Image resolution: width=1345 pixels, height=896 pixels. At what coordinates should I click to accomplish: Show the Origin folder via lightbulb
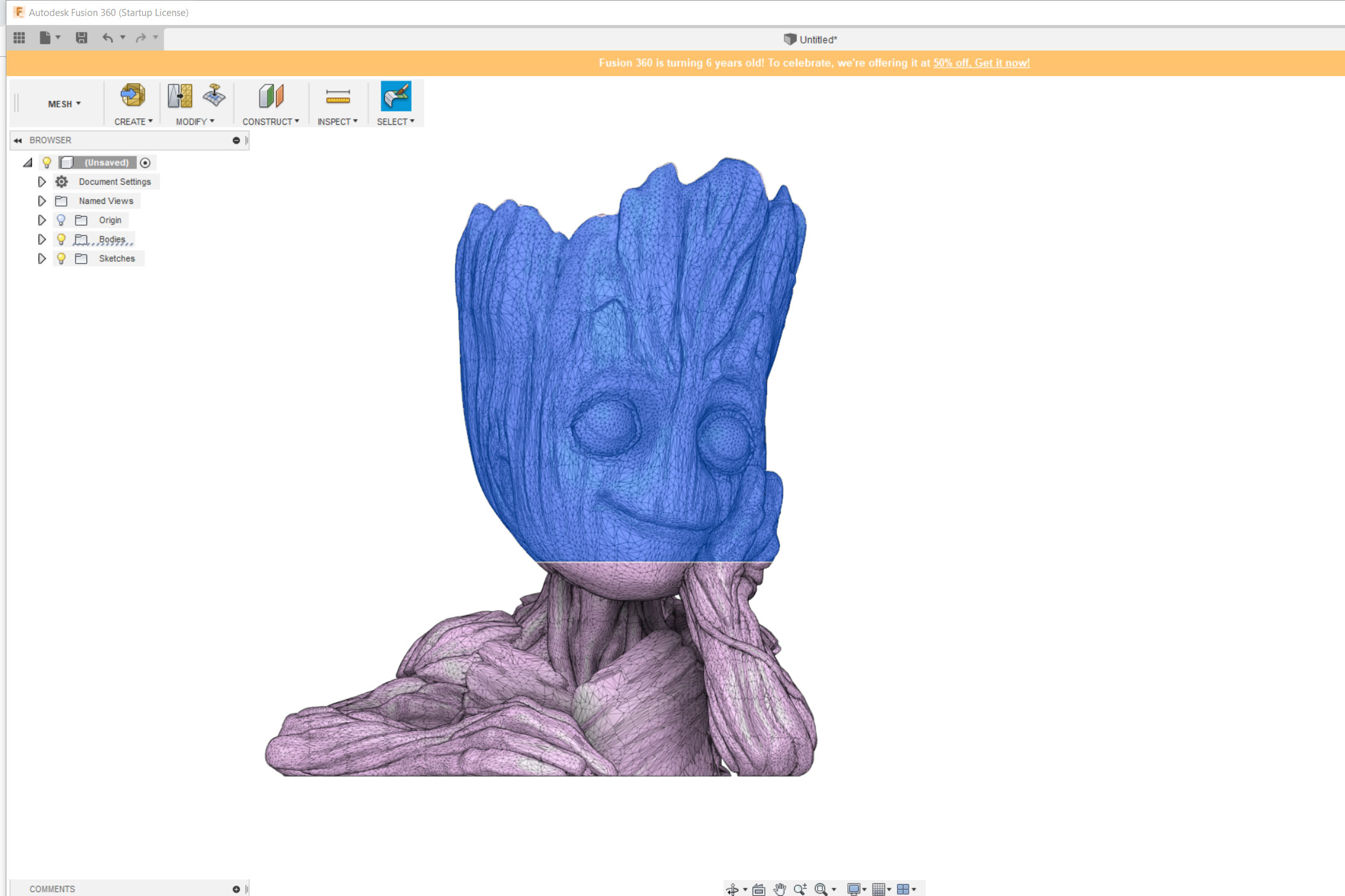coord(61,220)
